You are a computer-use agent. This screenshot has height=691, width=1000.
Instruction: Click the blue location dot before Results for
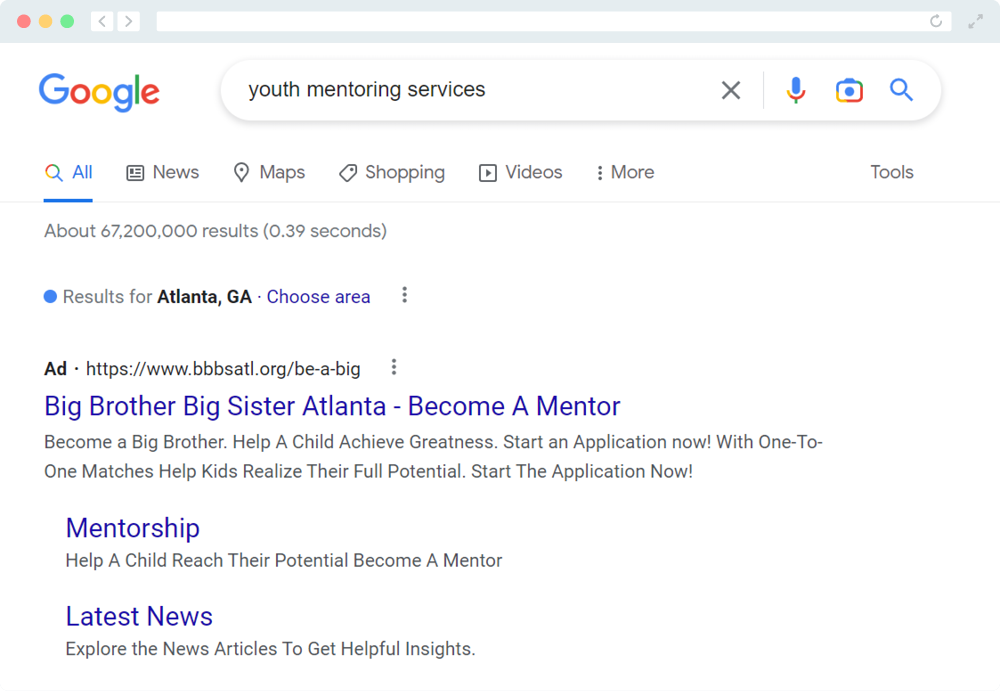(50, 296)
